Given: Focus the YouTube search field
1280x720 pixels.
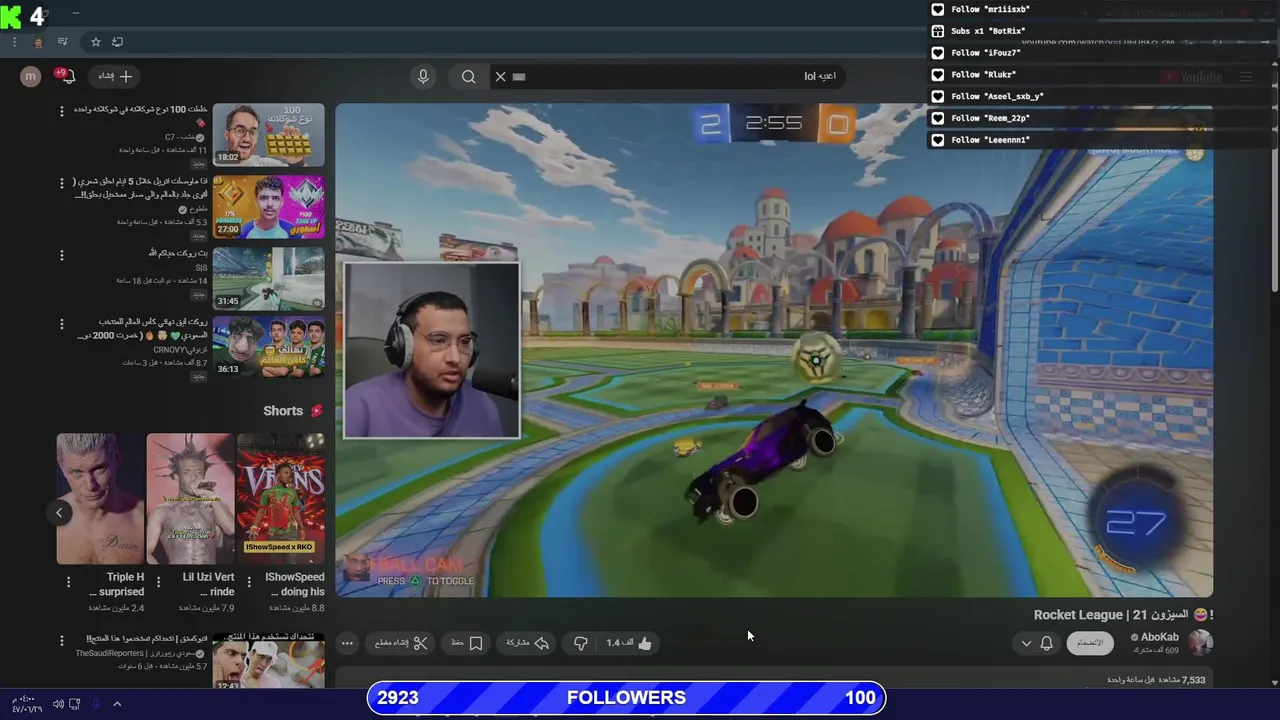Looking at the screenshot, I should 666,76.
